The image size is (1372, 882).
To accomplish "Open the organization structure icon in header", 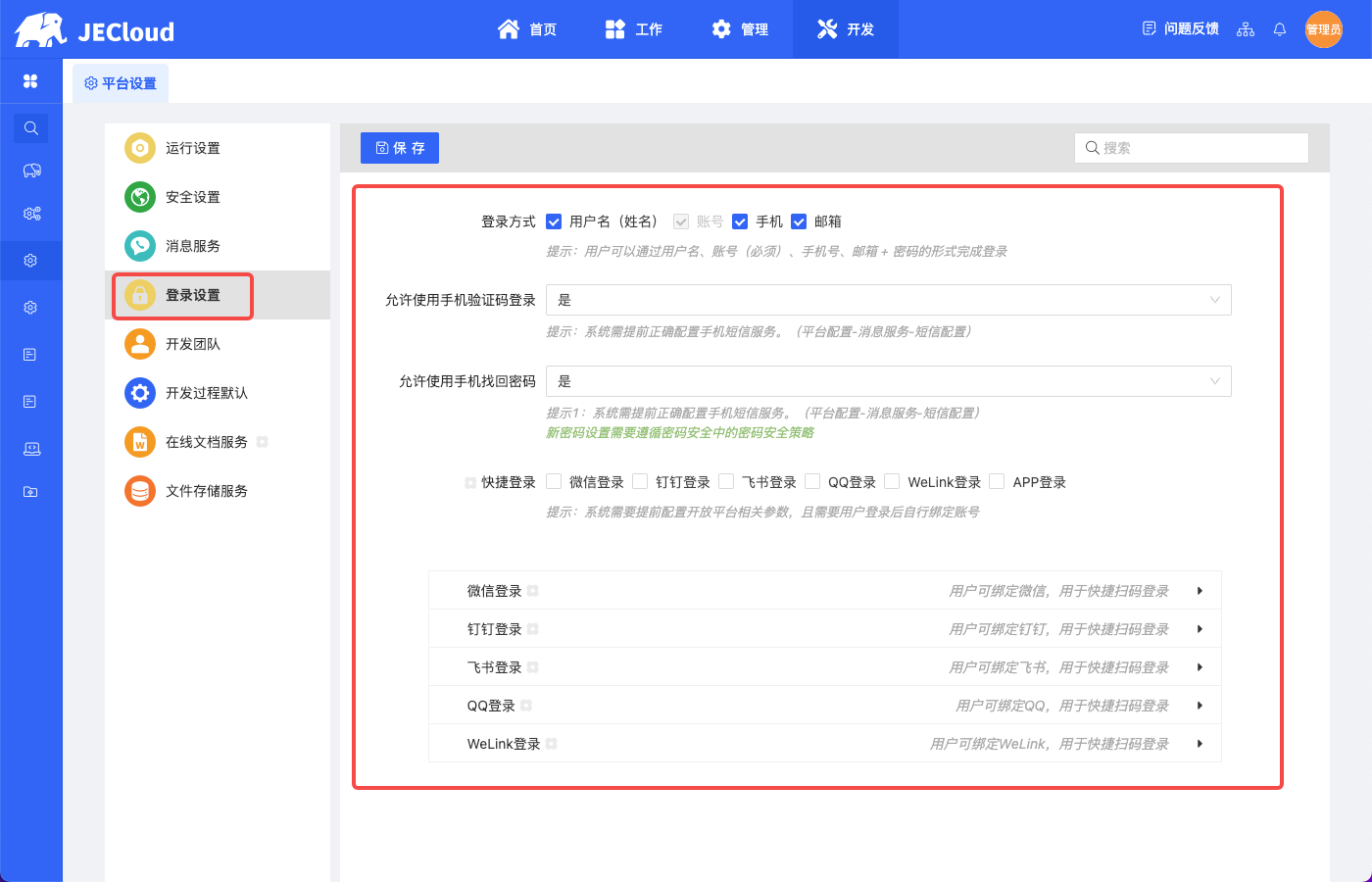I will coord(1246,29).
